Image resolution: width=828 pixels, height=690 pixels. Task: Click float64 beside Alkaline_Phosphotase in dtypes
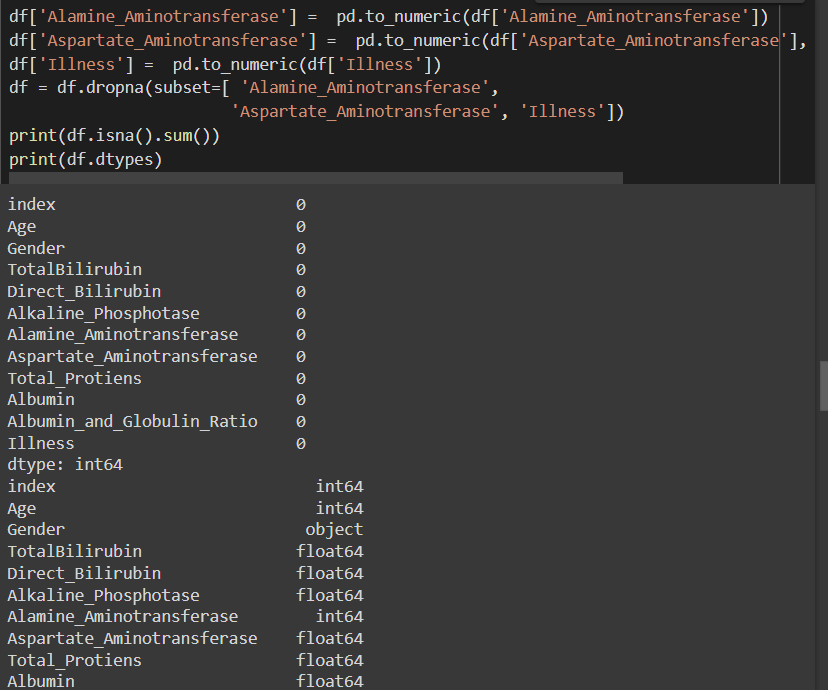[x=330, y=595]
